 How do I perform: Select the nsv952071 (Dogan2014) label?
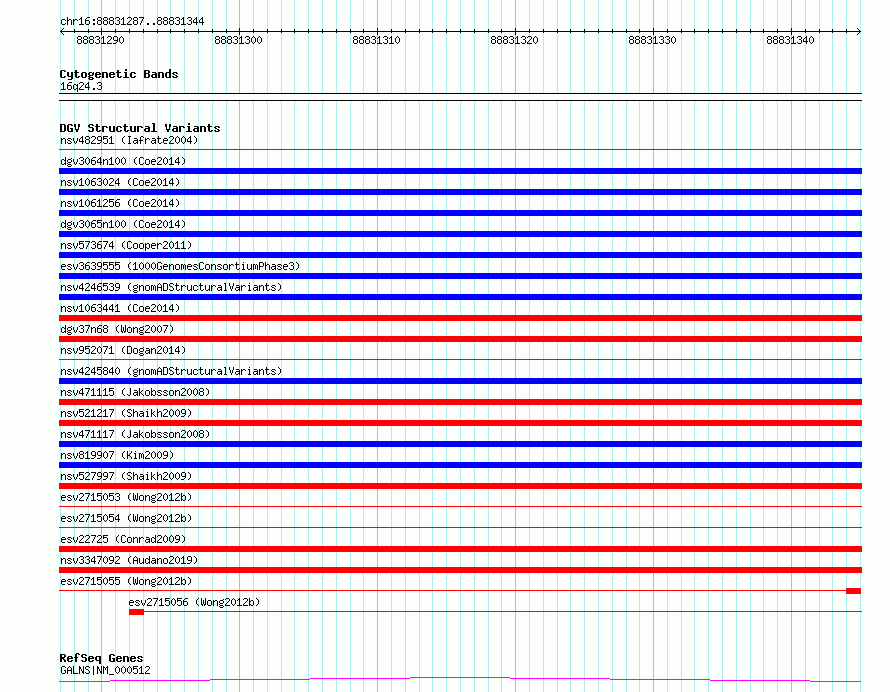tap(123, 350)
